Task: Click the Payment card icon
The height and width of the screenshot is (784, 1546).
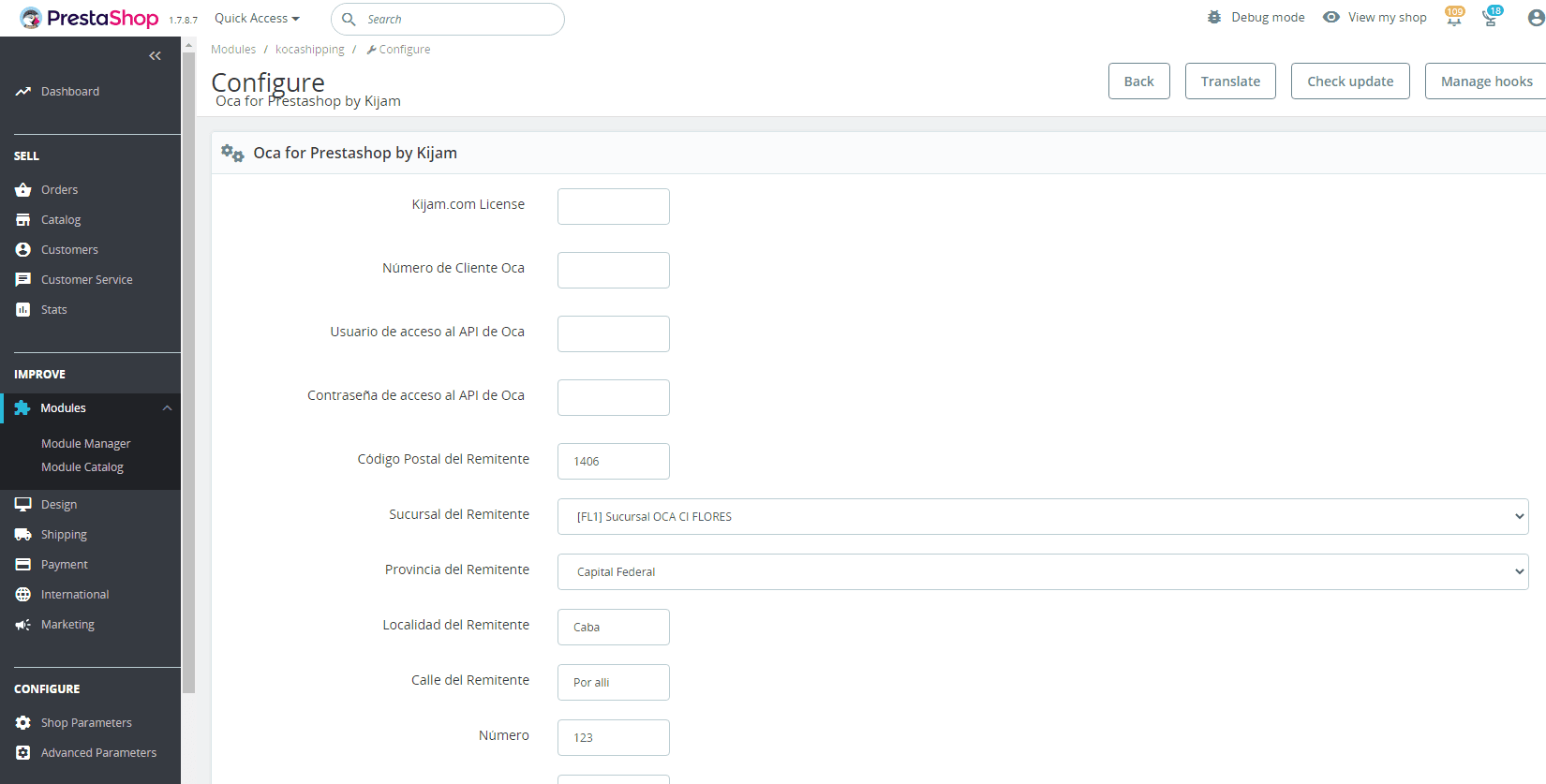Action: coord(23,564)
